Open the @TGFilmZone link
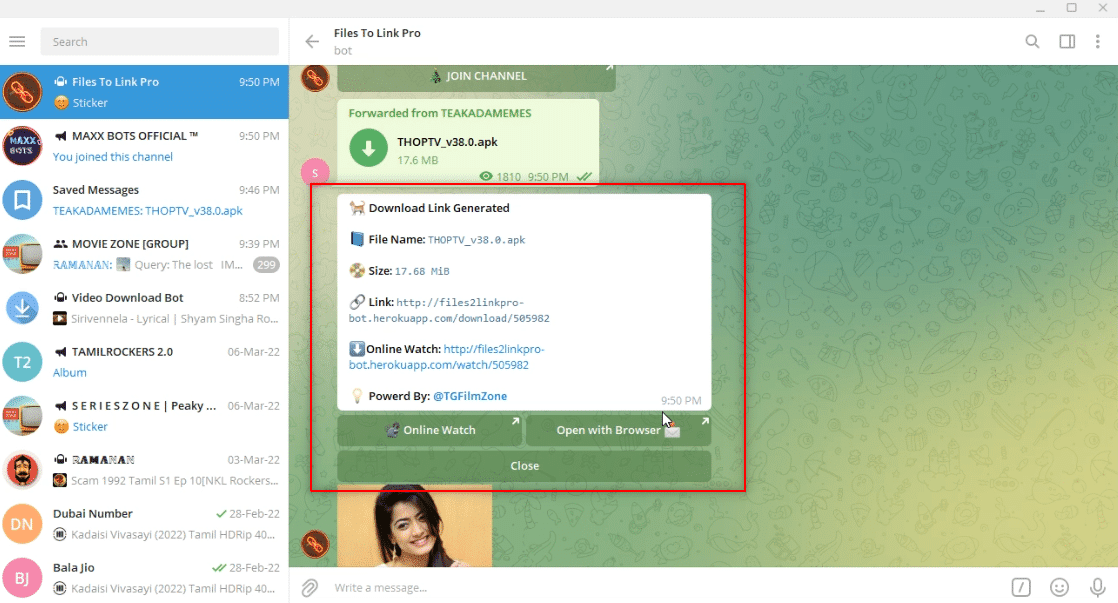The width and height of the screenshot is (1118, 603). (x=470, y=396)
